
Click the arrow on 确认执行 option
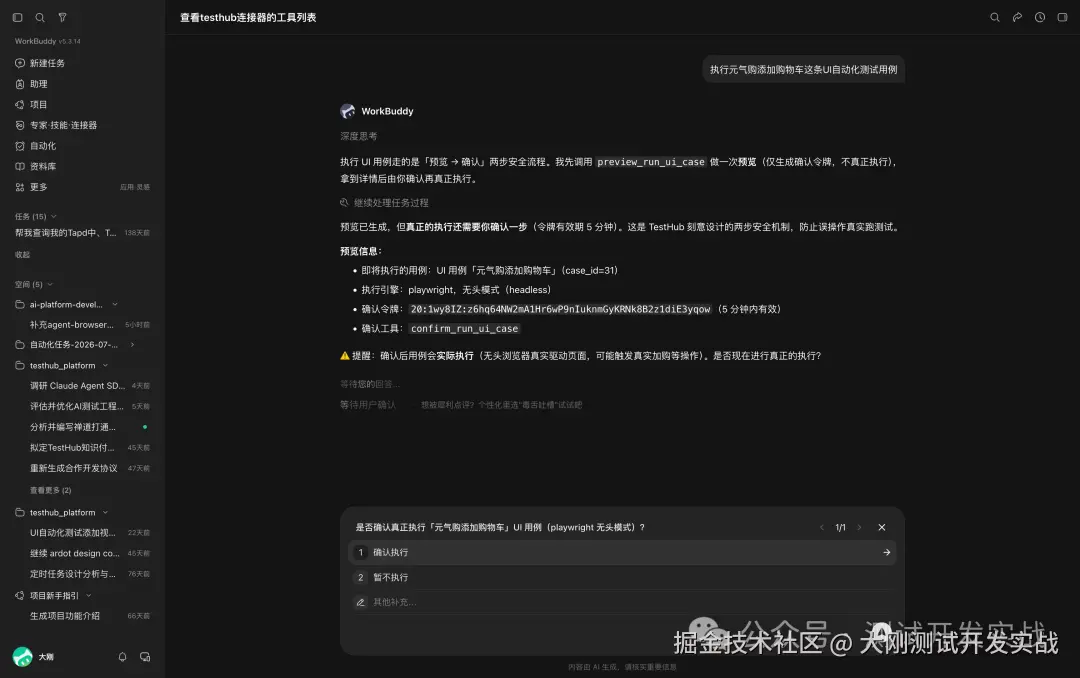coord(886,553)
